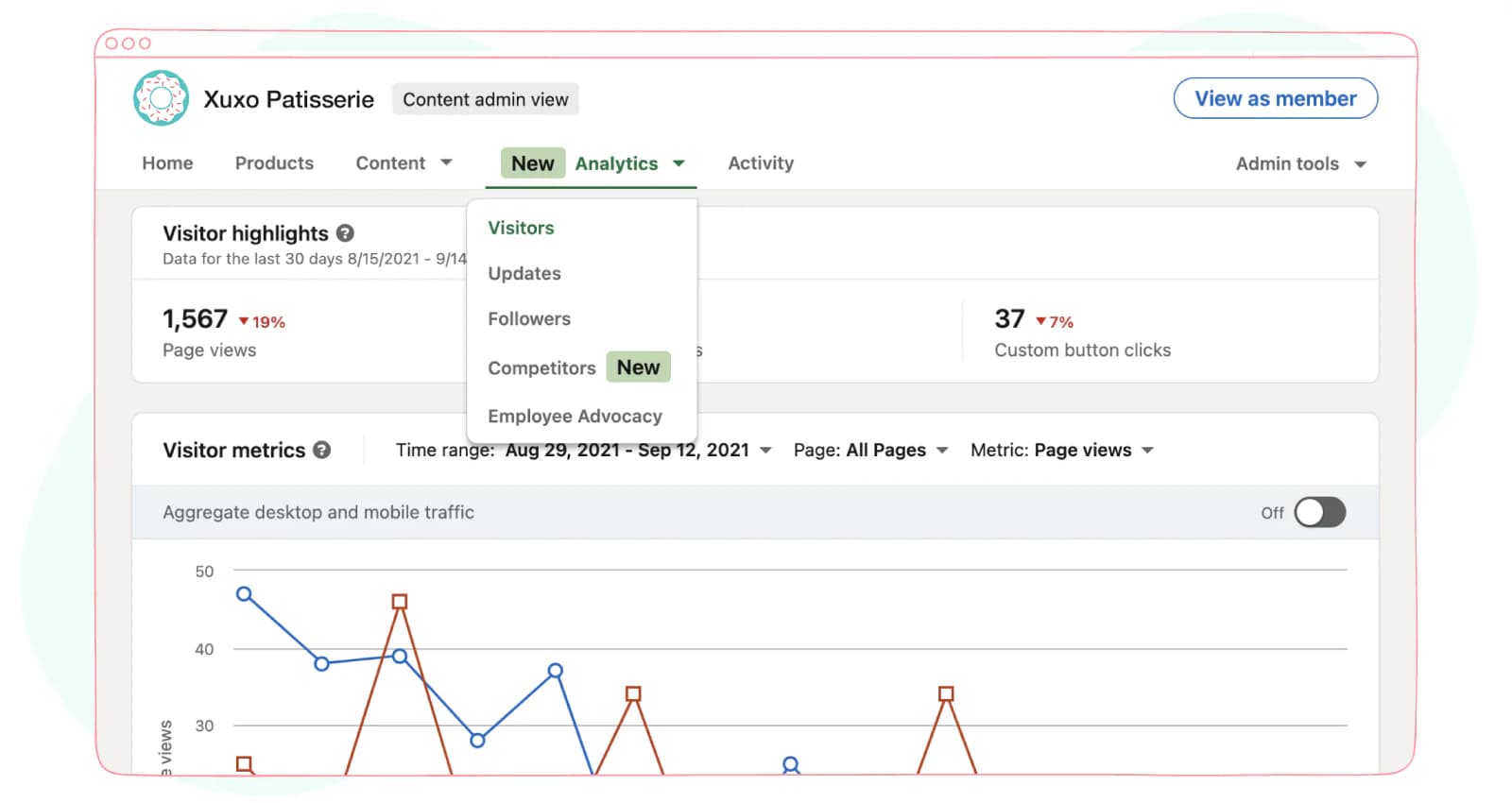Viewport: 1512px width, 803px height.
Task: Switch to the Products tab
Action: [274, 163]
